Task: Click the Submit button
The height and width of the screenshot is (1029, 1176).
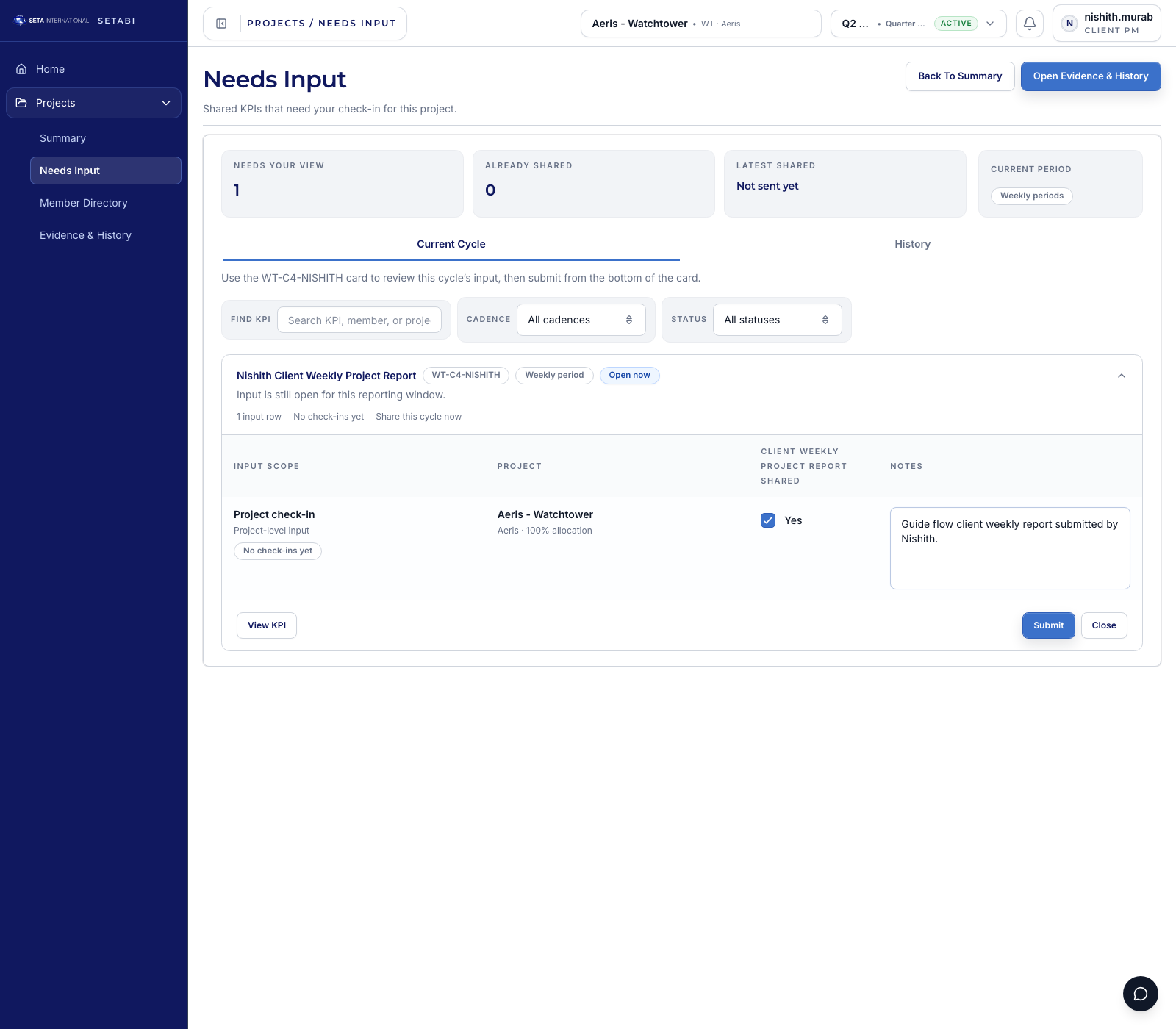Action: pyautogui.click(x=1048, y=625)
